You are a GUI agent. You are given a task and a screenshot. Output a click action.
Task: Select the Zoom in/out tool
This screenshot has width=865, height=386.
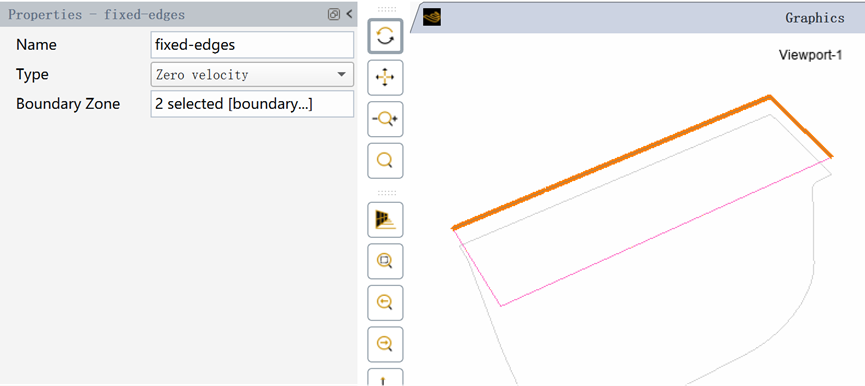[385, 119]
